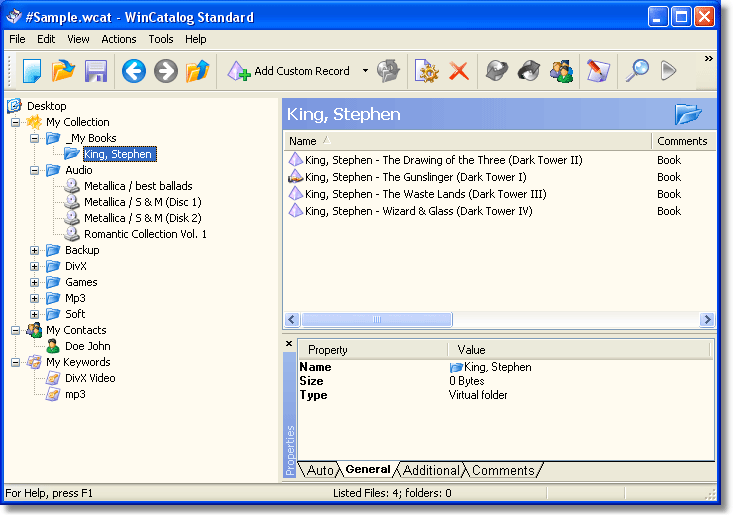Image resolution: width=733 pixels, height=517 pixels.
Task: Collapse the My Keywords node
Action: pos(15,362)
